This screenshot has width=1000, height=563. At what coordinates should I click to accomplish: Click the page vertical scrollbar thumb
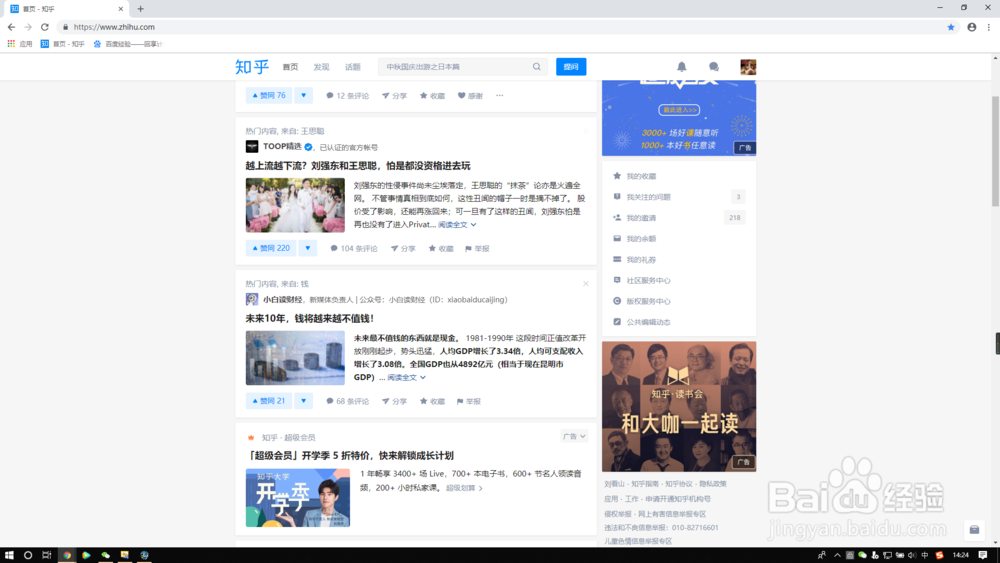pos(995,151)
